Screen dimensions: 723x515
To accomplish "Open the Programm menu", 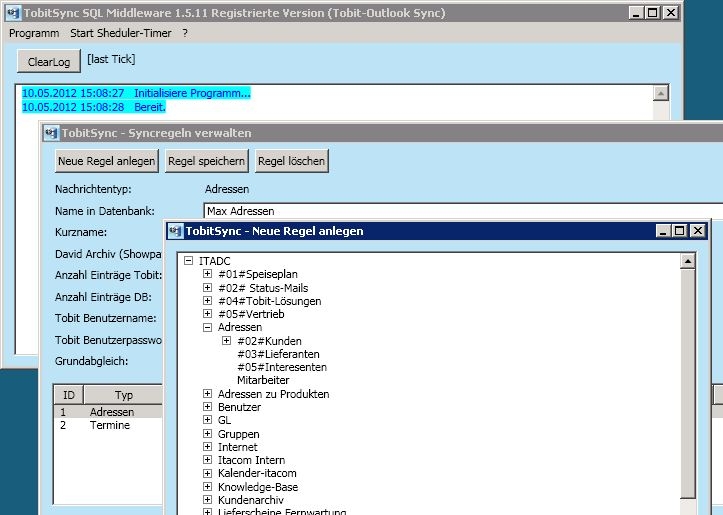I will tap(34, 33).
